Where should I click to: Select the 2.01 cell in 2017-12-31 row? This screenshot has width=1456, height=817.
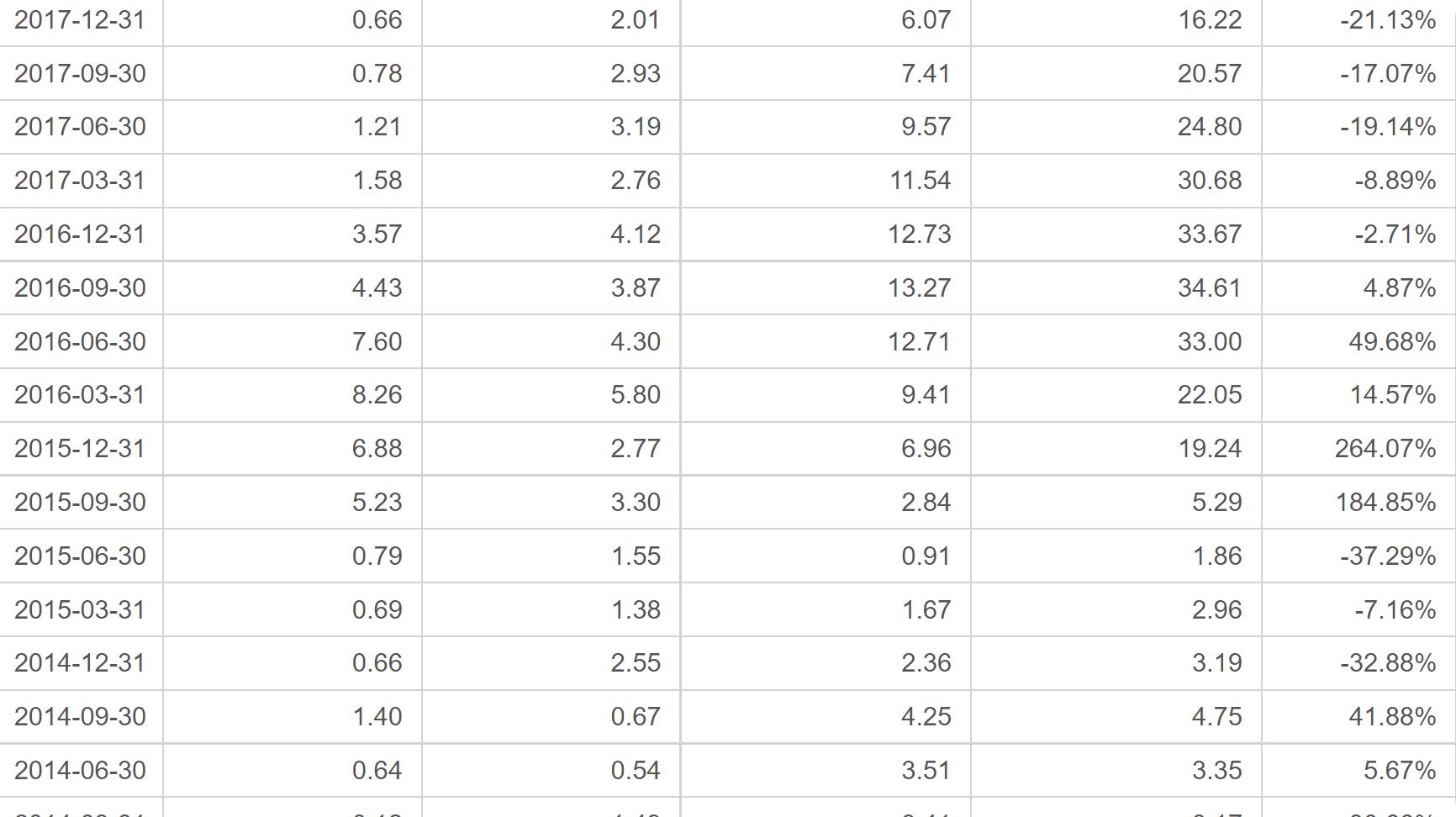(x=551, y=20)
